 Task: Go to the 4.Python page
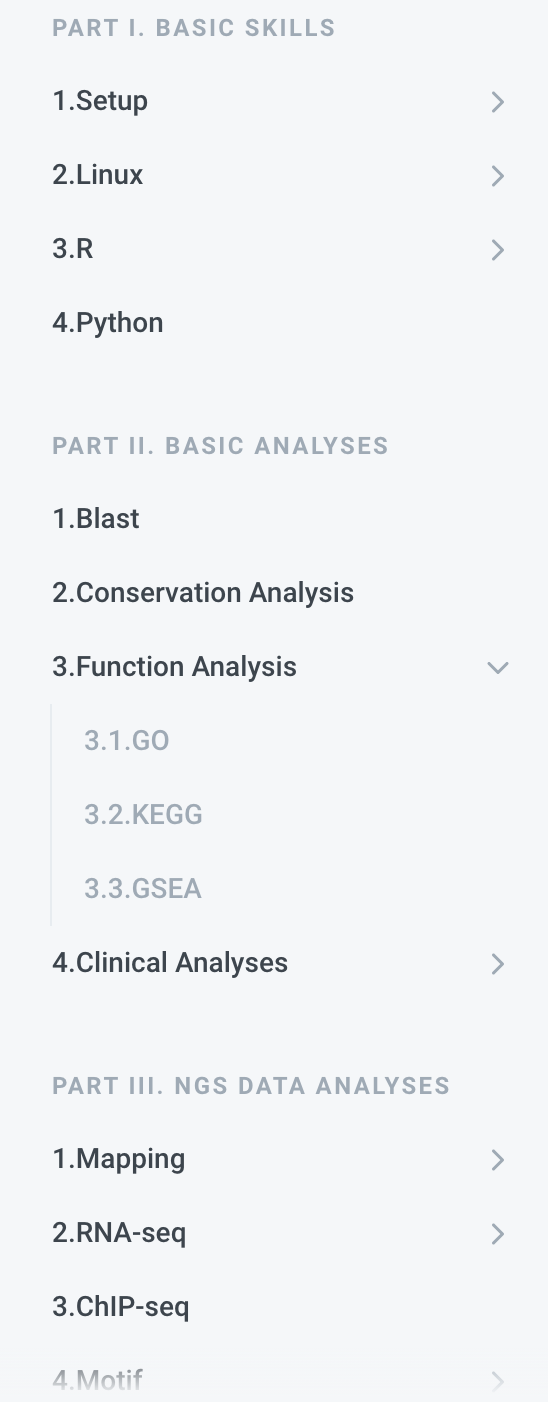[108, 323]
